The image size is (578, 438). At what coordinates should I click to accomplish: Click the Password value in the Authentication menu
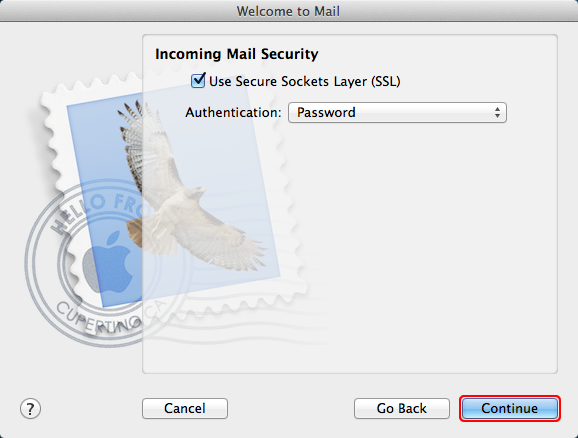point(326,112)
